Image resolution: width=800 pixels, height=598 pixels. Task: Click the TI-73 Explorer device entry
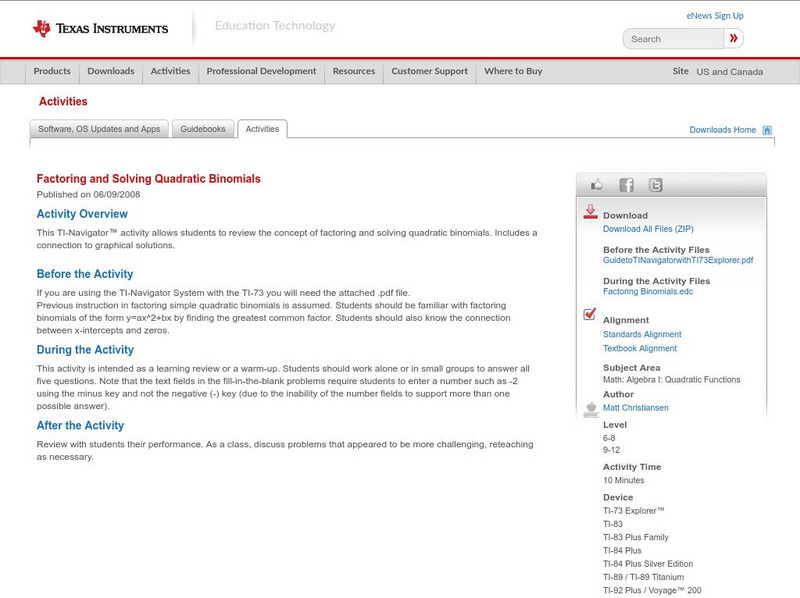[x=634, y=511]
